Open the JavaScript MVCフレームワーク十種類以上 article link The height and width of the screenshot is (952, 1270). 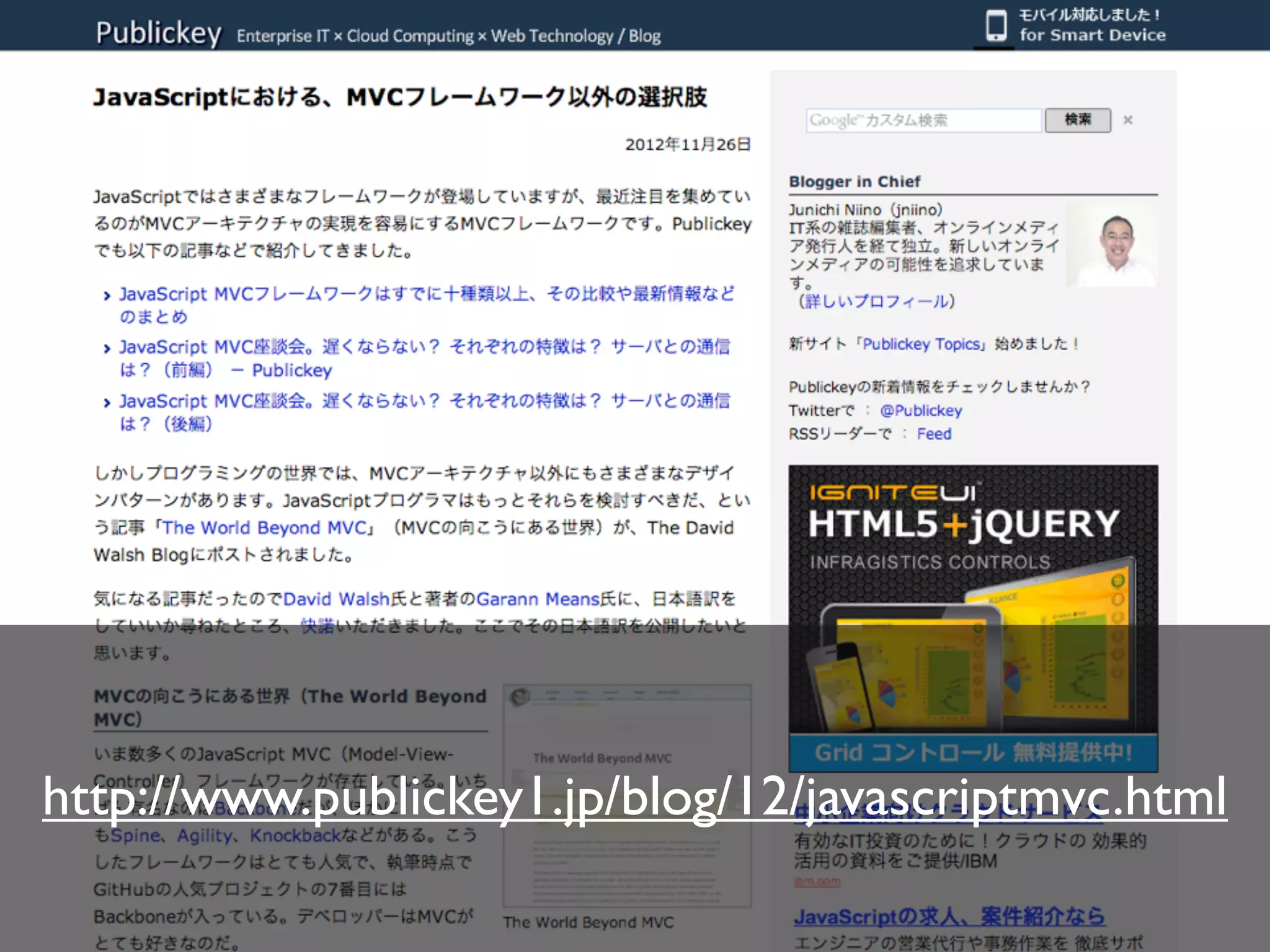[x=427, y=305]
